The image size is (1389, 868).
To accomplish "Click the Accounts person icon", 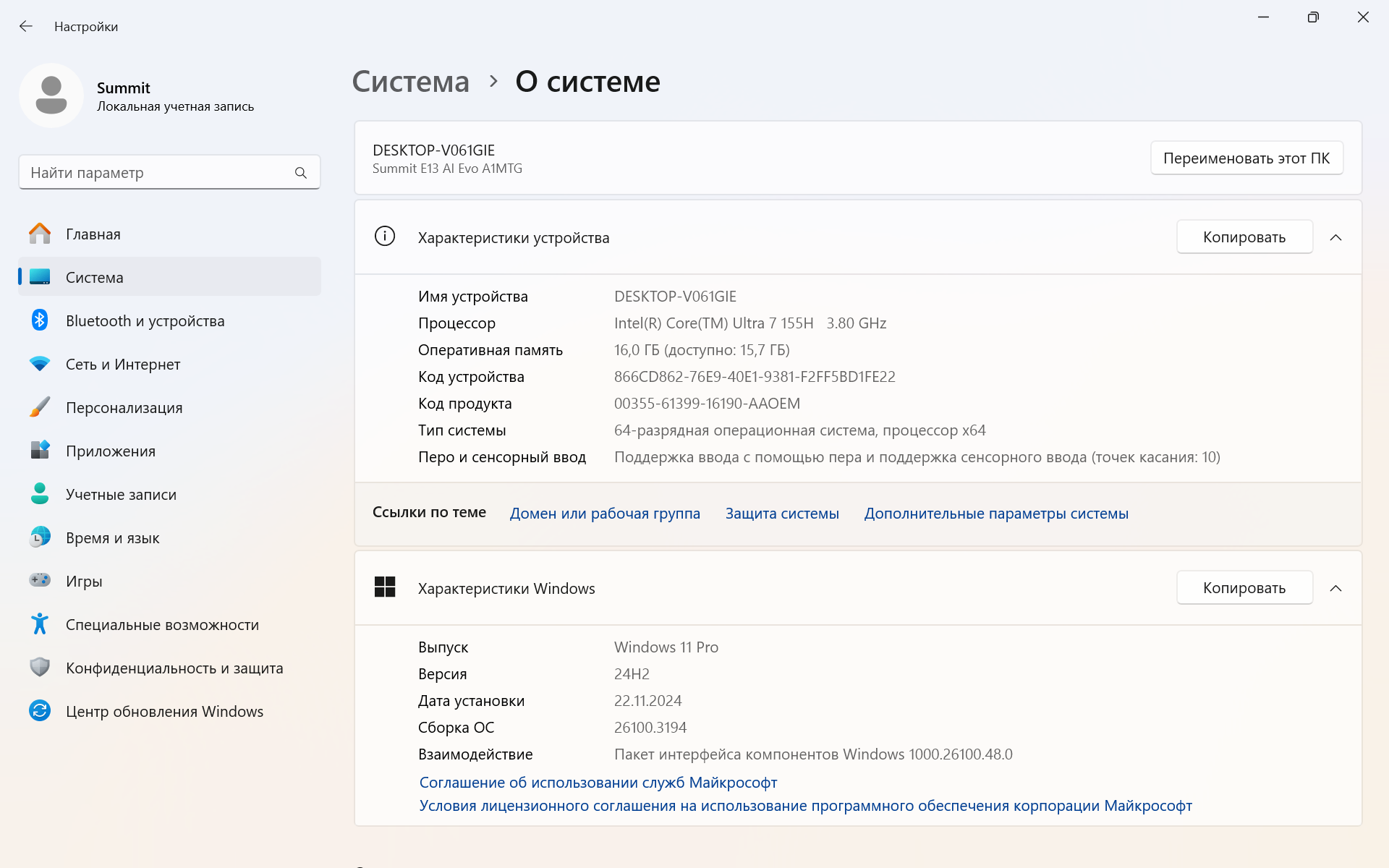I will point(40,494).
